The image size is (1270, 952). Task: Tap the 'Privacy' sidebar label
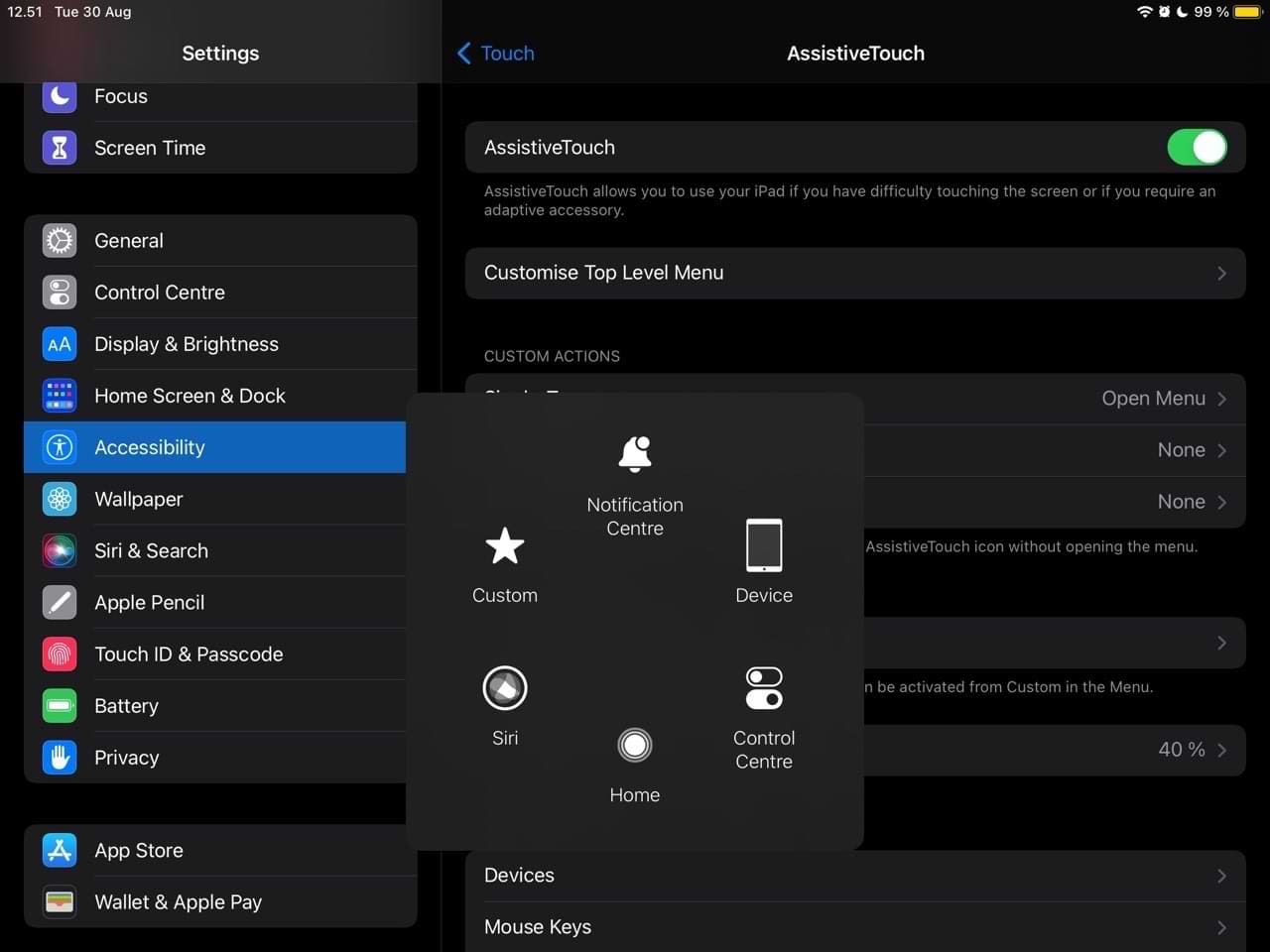tap(127, 758)
